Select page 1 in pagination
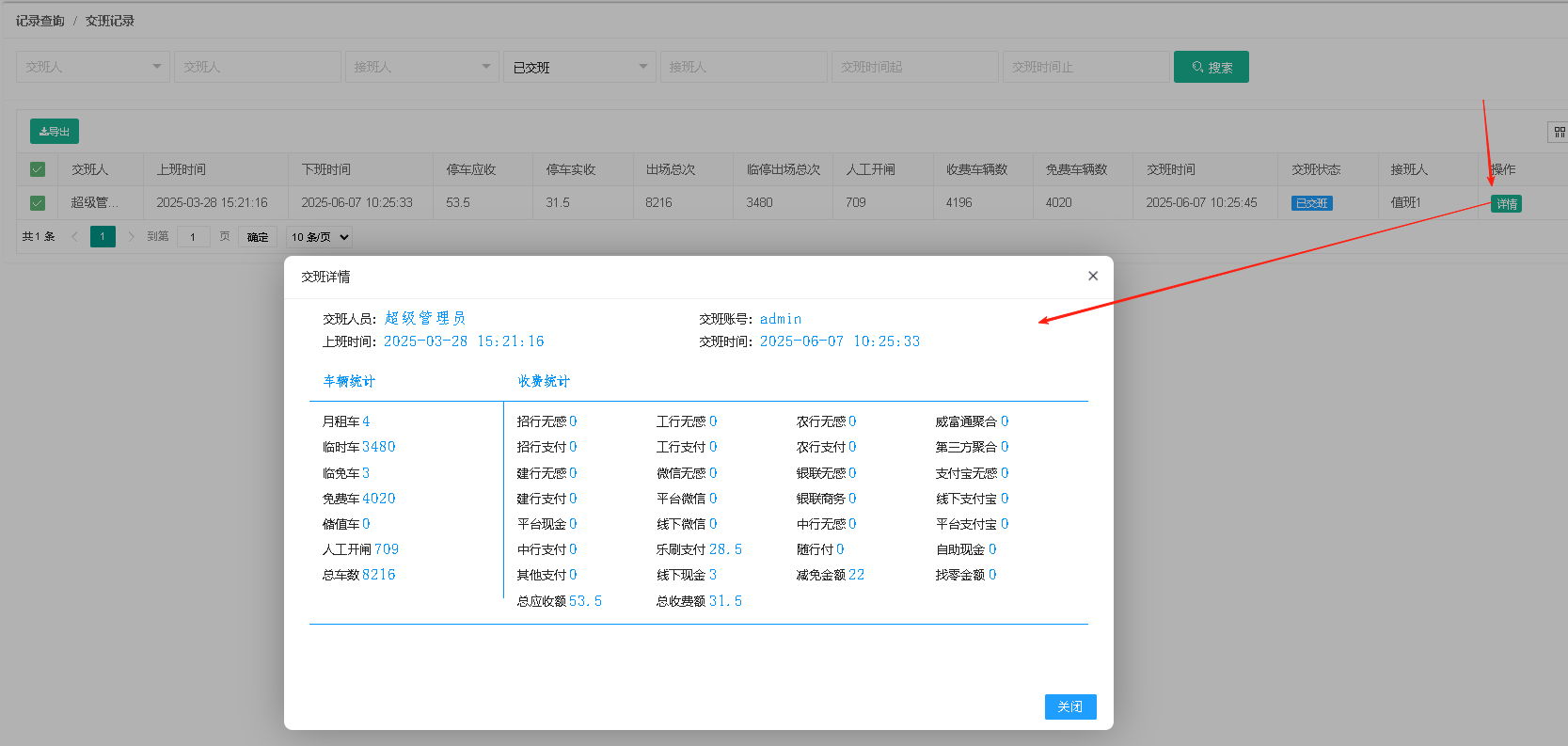 tap(103, 236)
